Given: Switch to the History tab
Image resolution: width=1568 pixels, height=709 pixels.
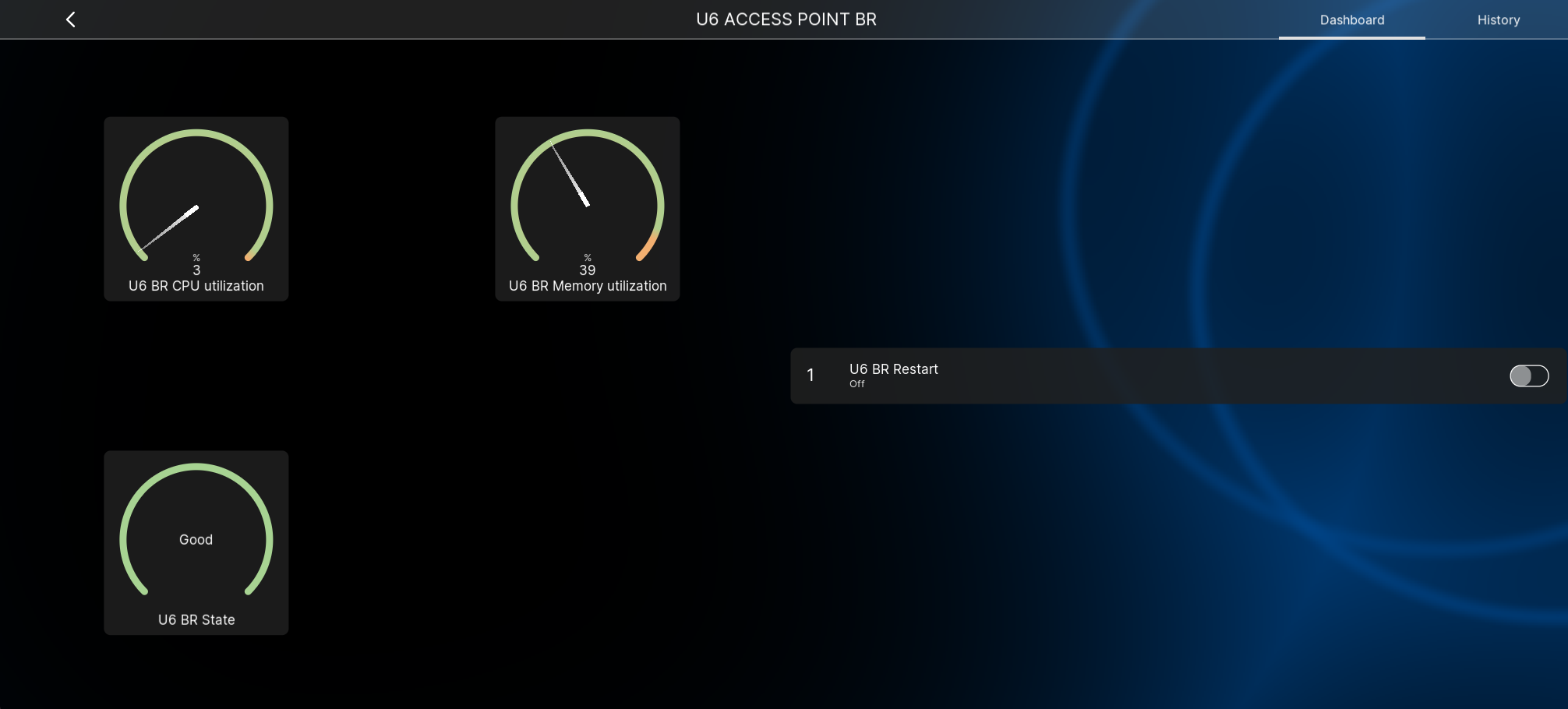Looking at the screenshot, I should [x=1498, y=20].
